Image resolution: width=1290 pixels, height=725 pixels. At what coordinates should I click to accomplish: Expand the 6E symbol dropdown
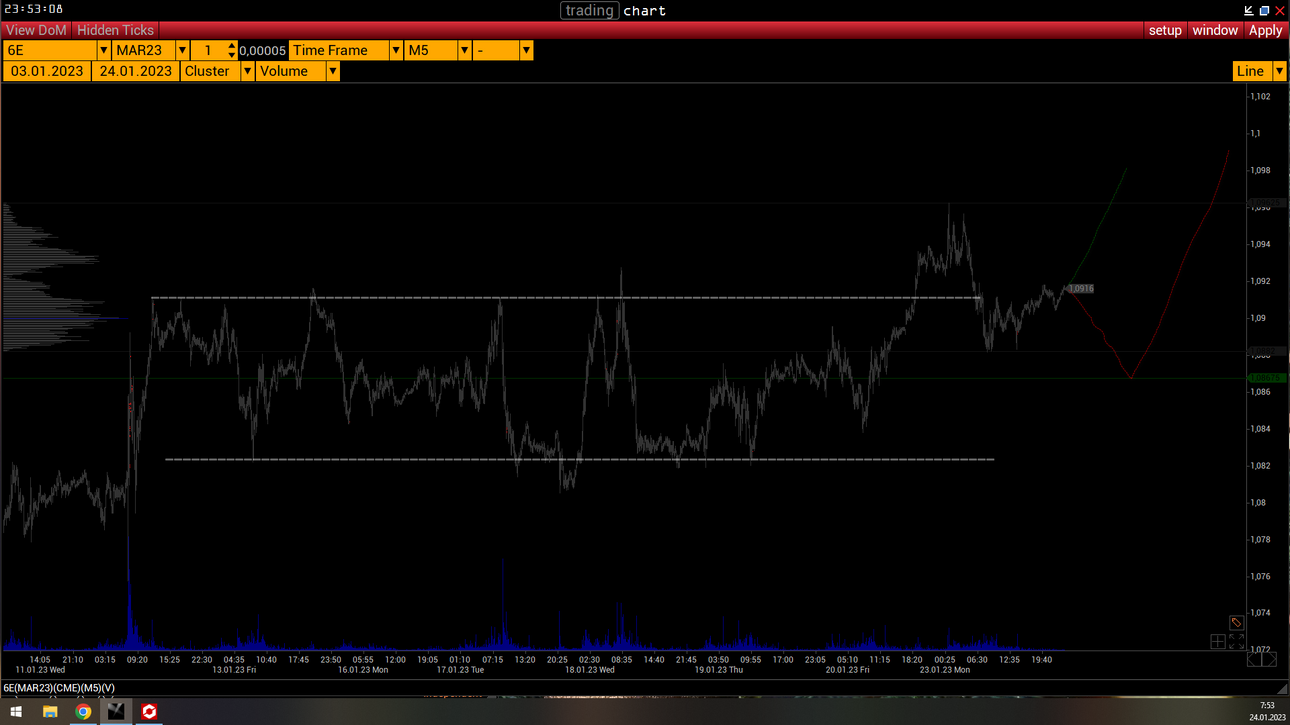103,50
